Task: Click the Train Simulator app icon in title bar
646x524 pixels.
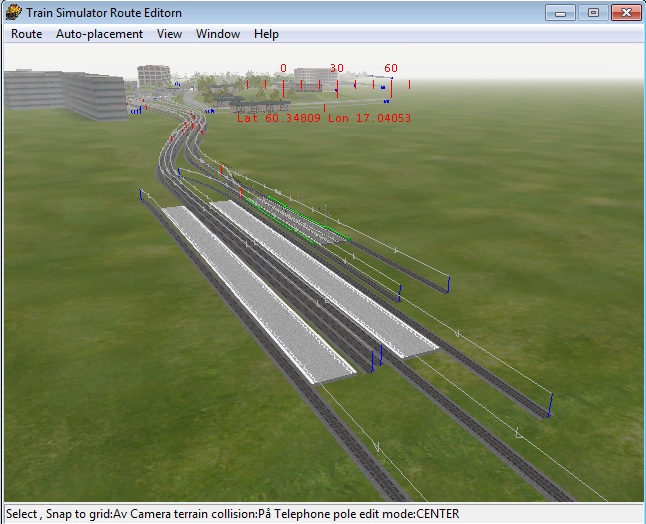Action: pos(13,12)
